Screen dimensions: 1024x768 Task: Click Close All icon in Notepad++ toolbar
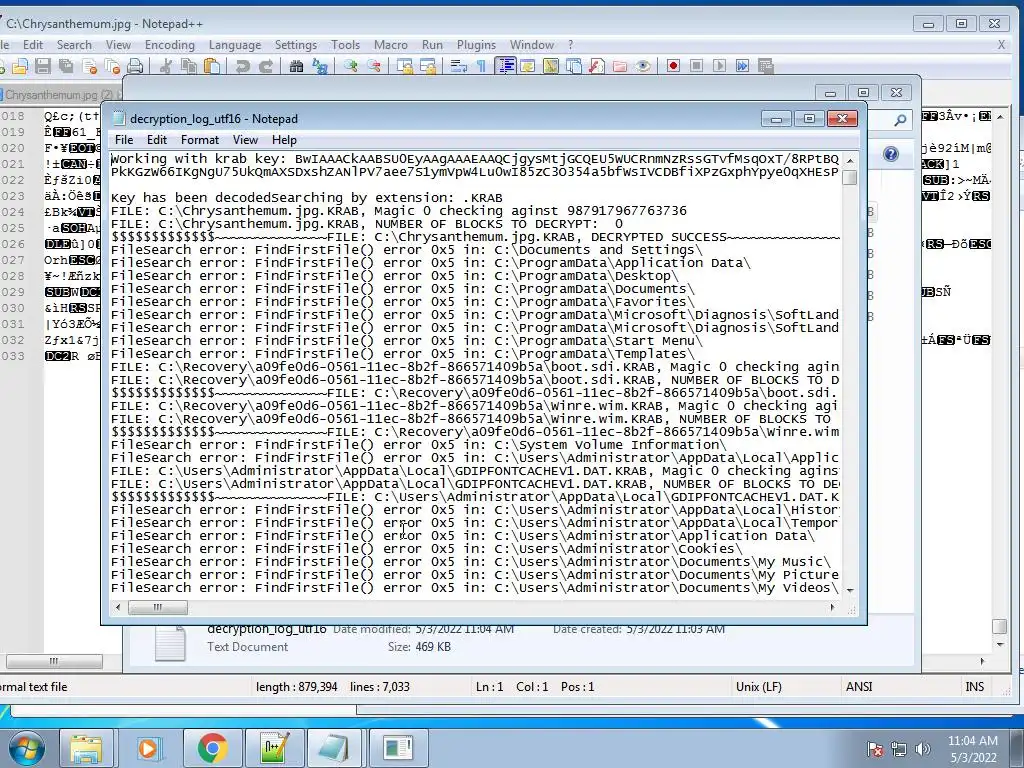click(112, 66)
